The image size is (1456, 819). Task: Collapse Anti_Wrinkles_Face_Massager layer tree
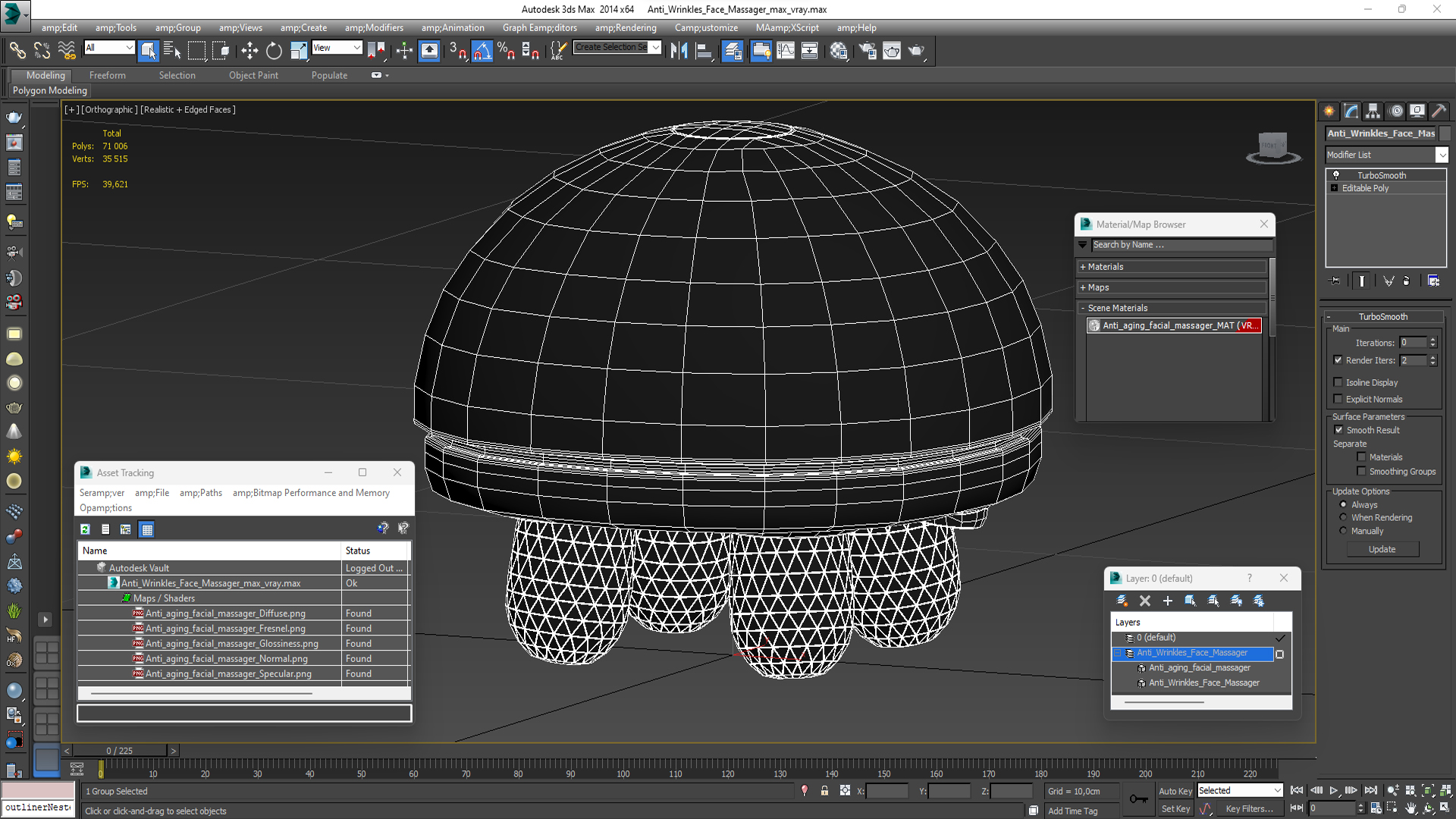click(1117, 653)
